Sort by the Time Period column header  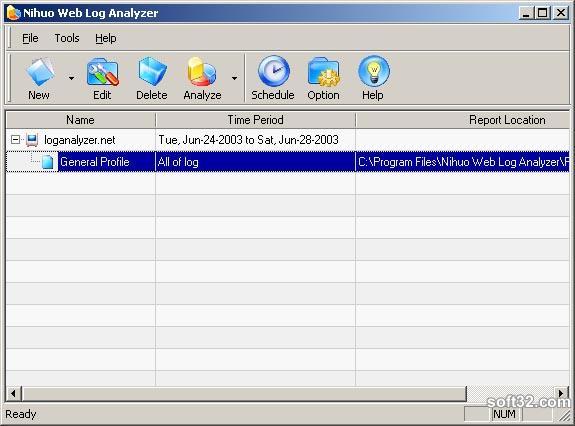pyautogui.click(x=255, y=120)
